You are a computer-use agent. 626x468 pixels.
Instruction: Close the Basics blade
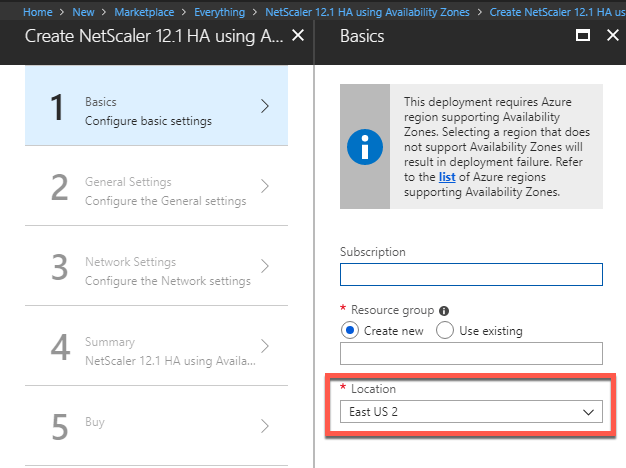(x=613, y=36)
